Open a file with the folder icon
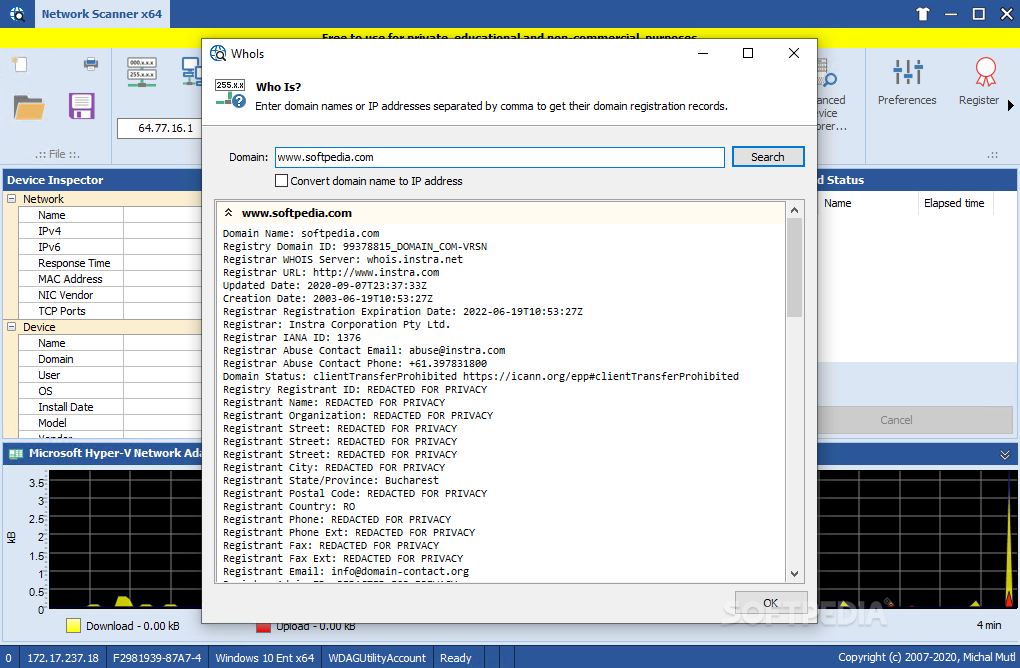 tap(29, 107)
